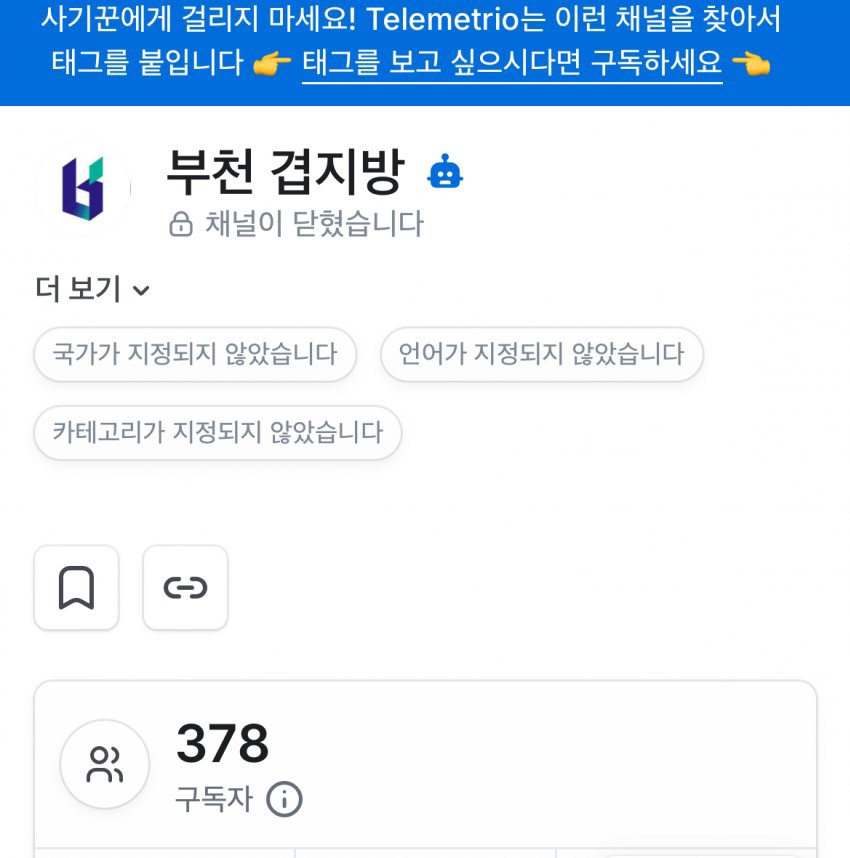The height and width of the screenshot is (858, 850).
Task: Click the lock icon under channel title
Action: click(181, 224)
